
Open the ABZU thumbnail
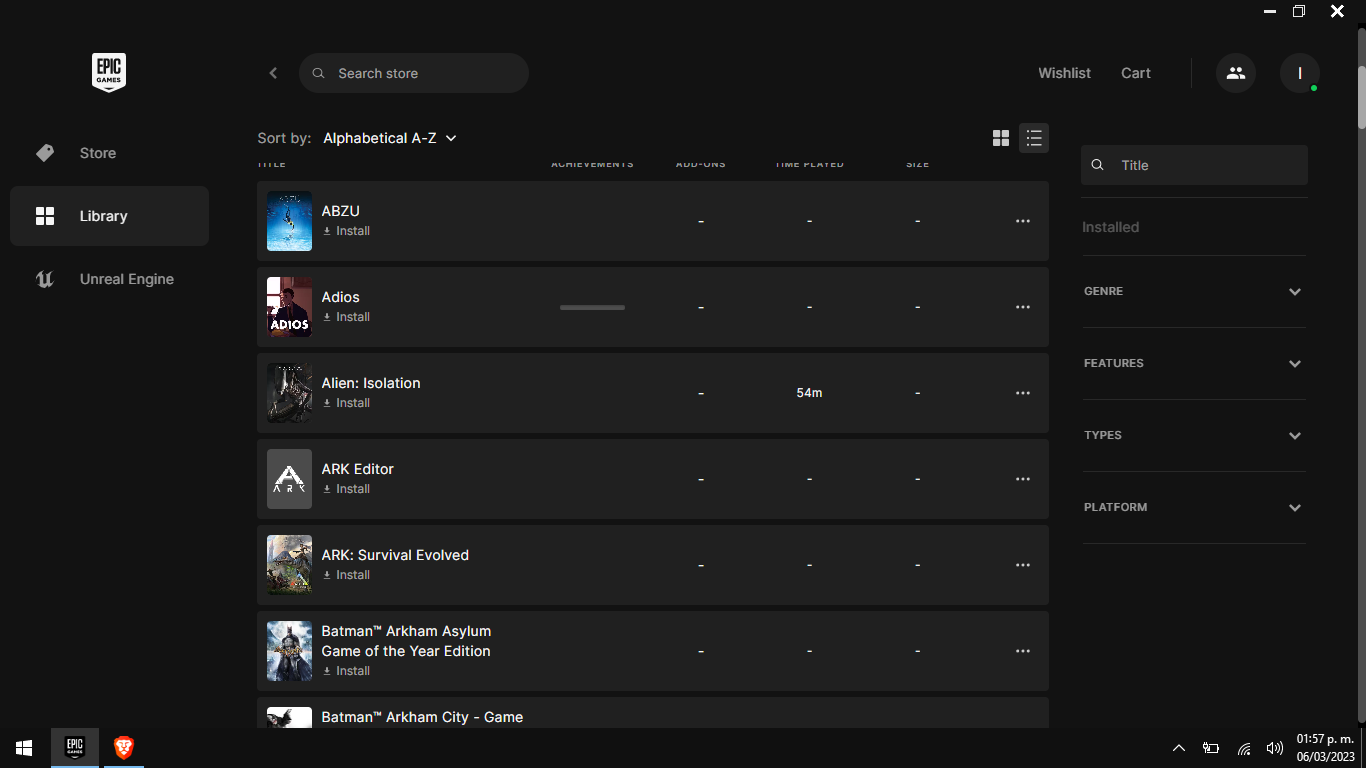[289, 221]
